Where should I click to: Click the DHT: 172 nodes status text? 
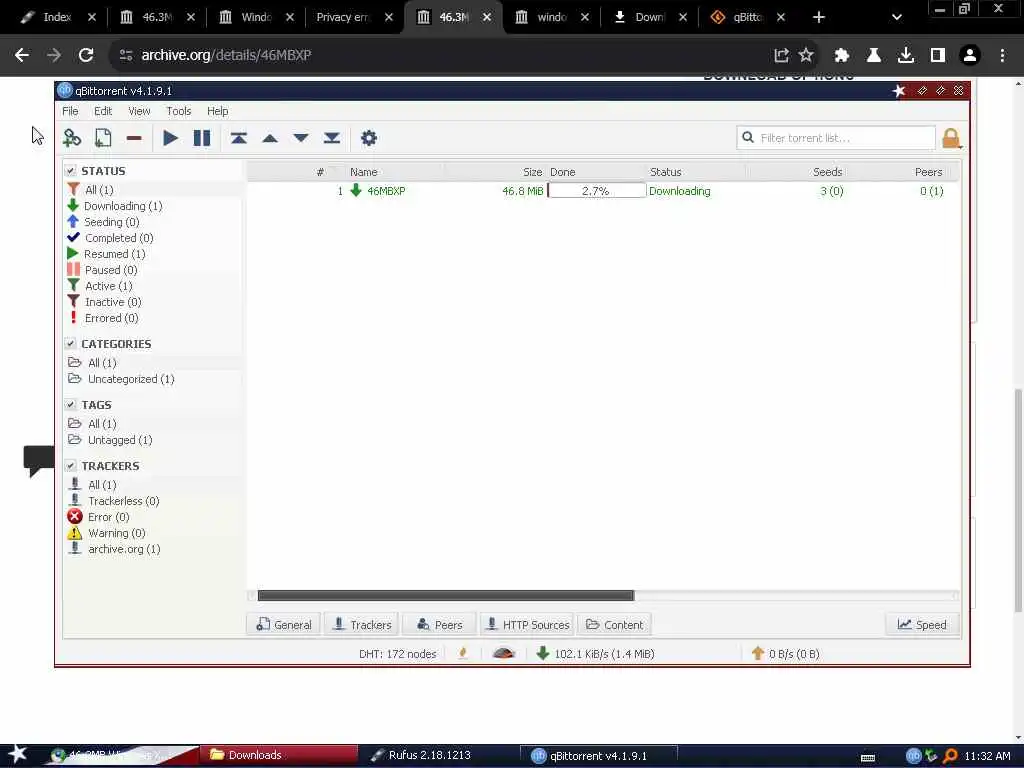pos(397,654)
